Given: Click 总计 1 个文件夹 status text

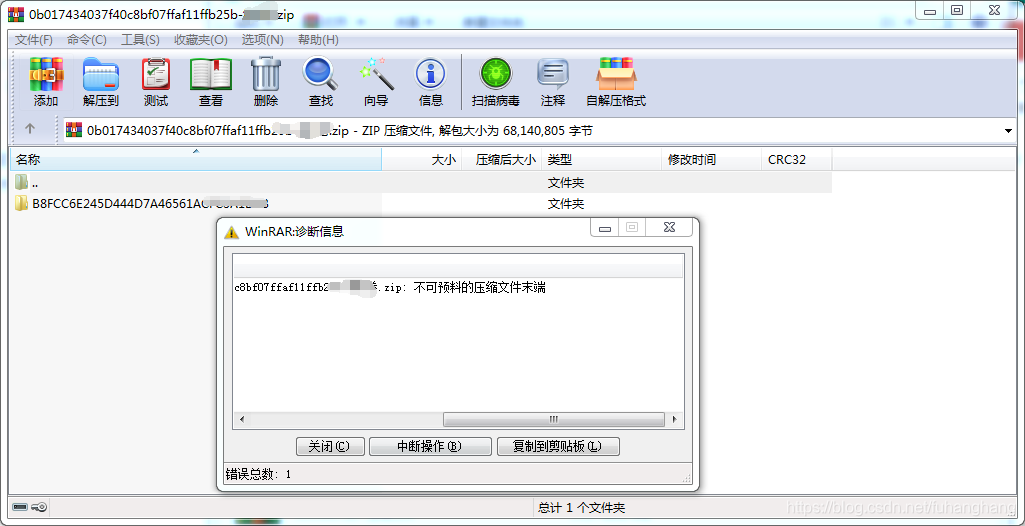Looking at the screenshot, I should point(581,508).
